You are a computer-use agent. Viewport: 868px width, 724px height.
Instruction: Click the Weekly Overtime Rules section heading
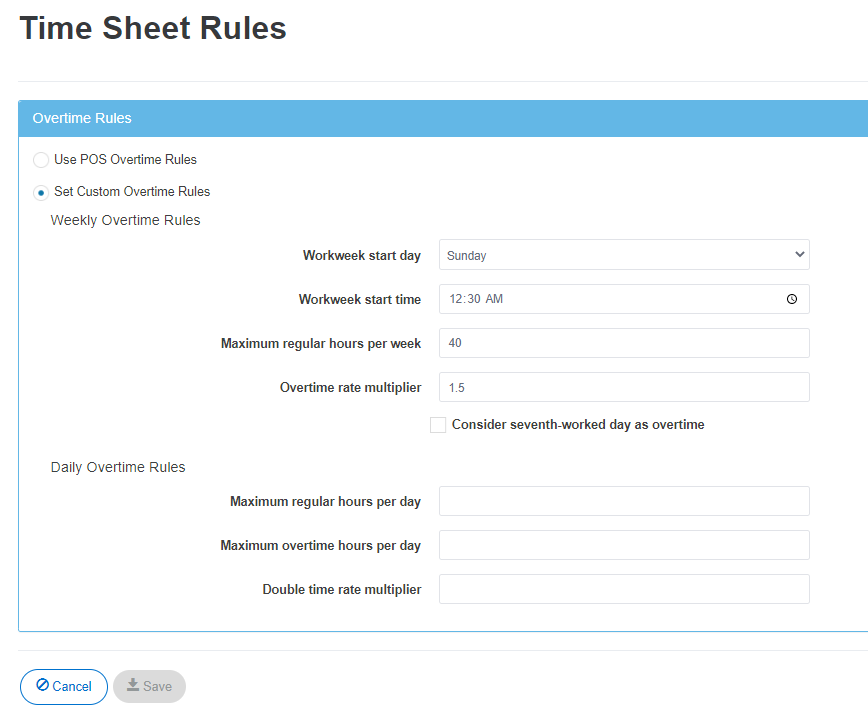coord(125,220)
